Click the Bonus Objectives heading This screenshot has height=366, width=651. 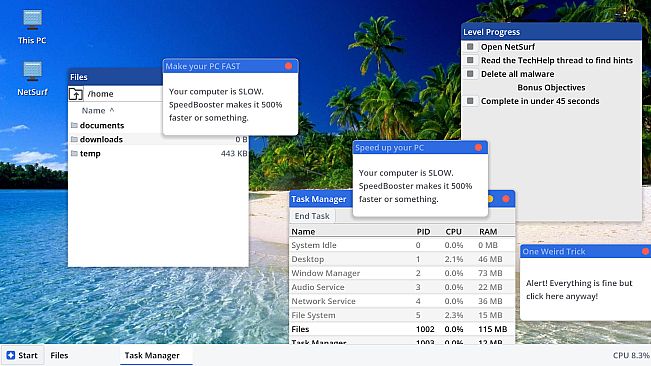(551, 88)
